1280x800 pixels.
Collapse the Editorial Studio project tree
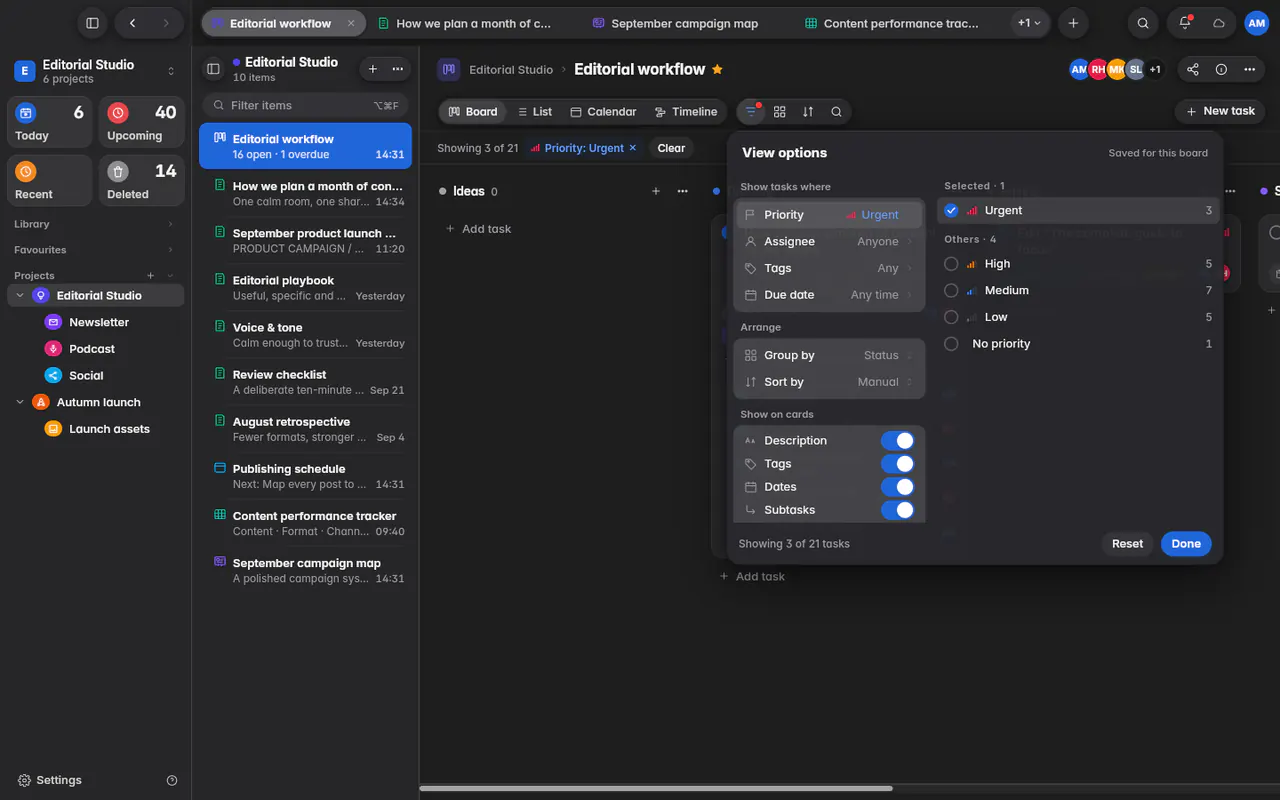pyautogui.click(x=20, y=296)
